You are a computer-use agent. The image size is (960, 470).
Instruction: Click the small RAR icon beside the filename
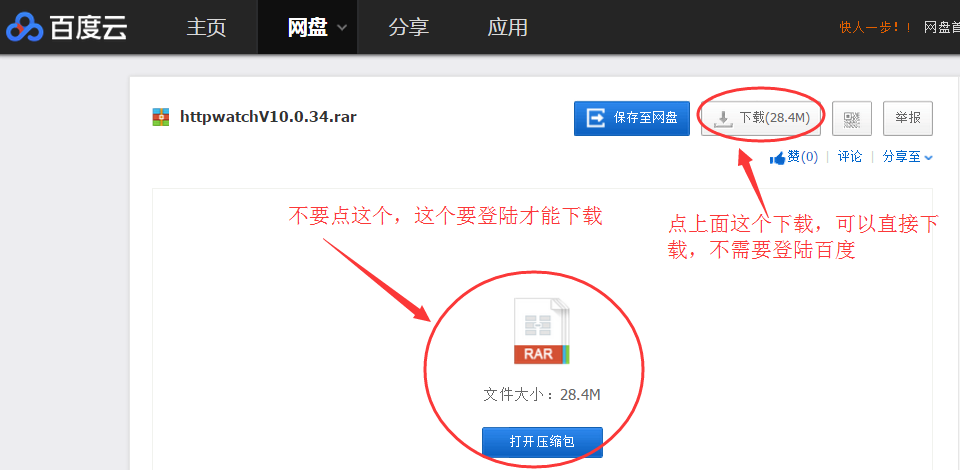(x=161, y=117)
